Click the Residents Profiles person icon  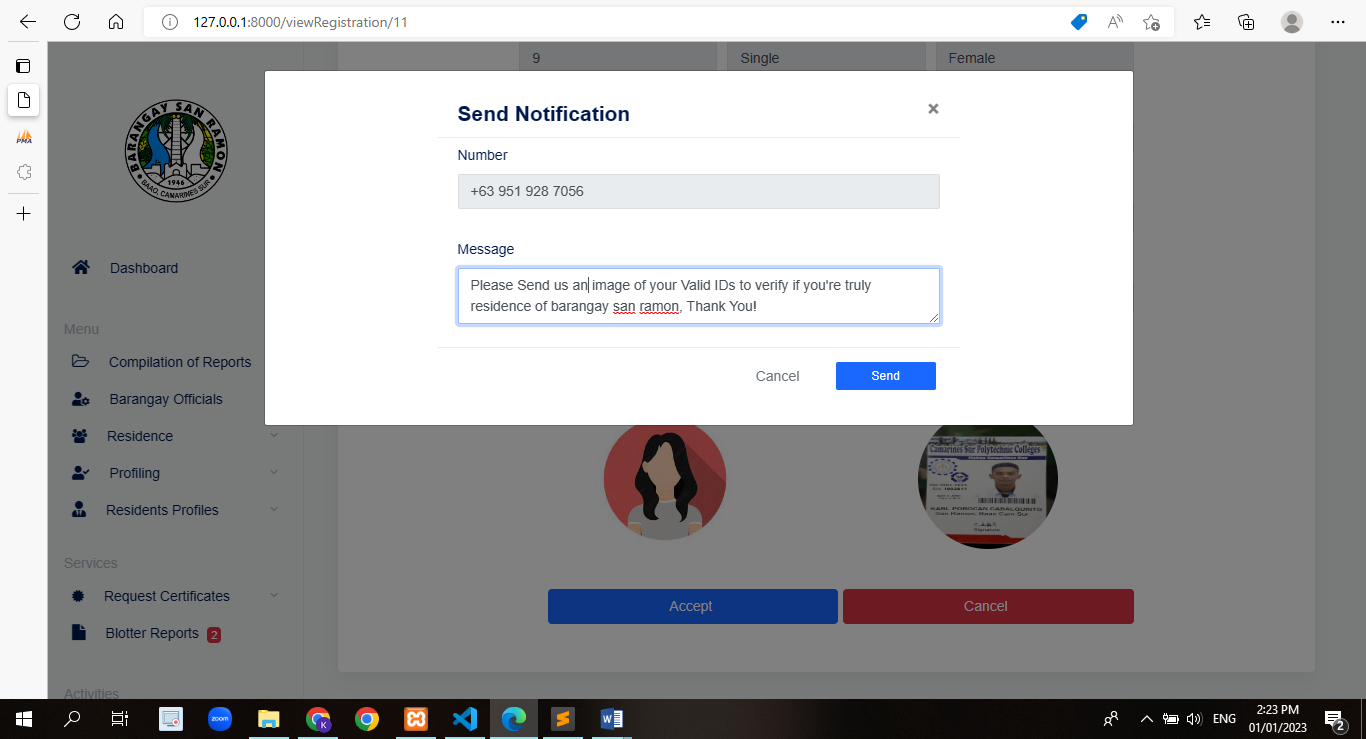79,509
